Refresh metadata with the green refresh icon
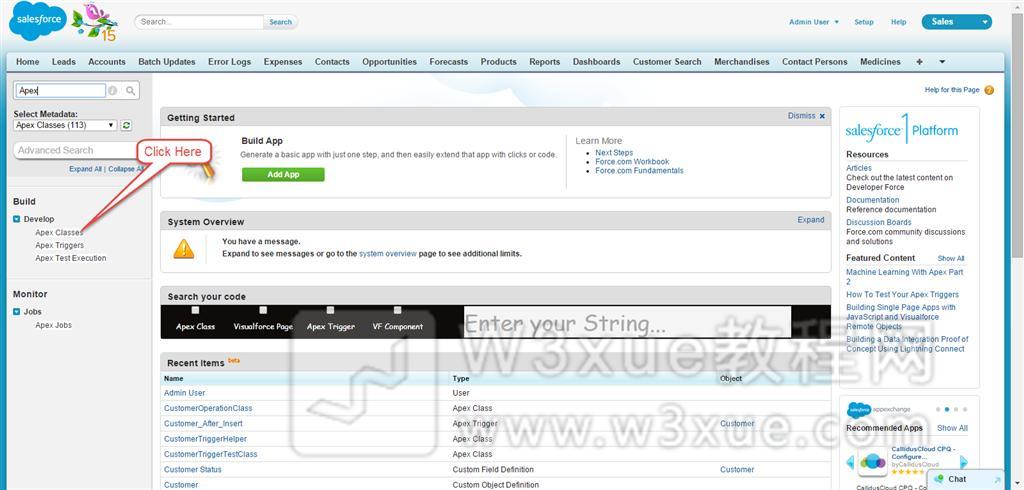Image resolution: width=1024 pixels, height=490 pixels. tap(127, 125)
